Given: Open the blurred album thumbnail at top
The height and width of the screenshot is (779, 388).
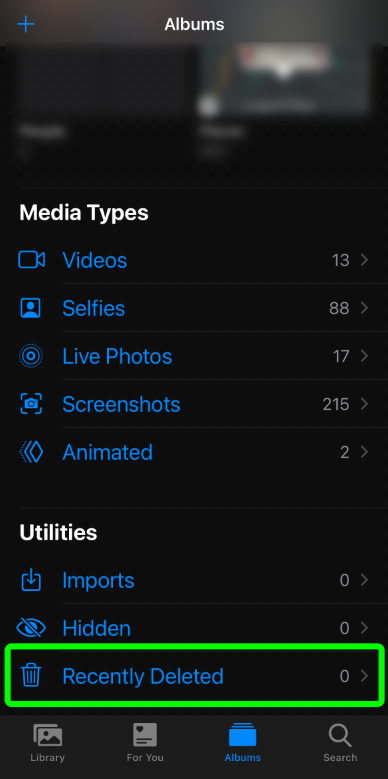Looking at the screenshot, I should point(284,79).
